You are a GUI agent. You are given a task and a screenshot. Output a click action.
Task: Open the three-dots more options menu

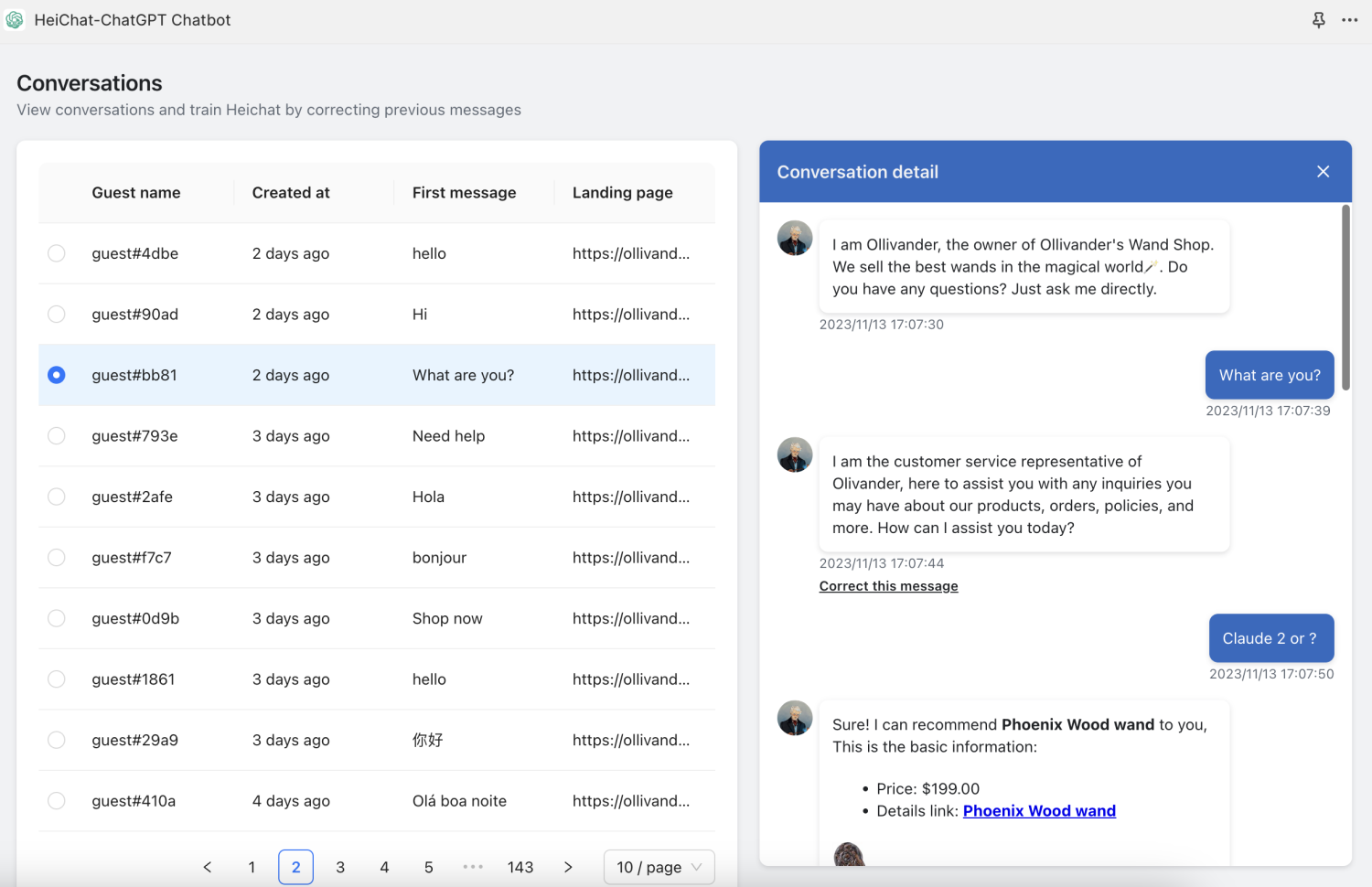click(x=1349, y=20)
